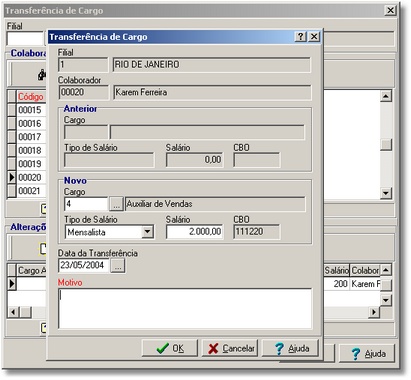
Task: Select row 00015 in the background list
Action: (30, 110)
